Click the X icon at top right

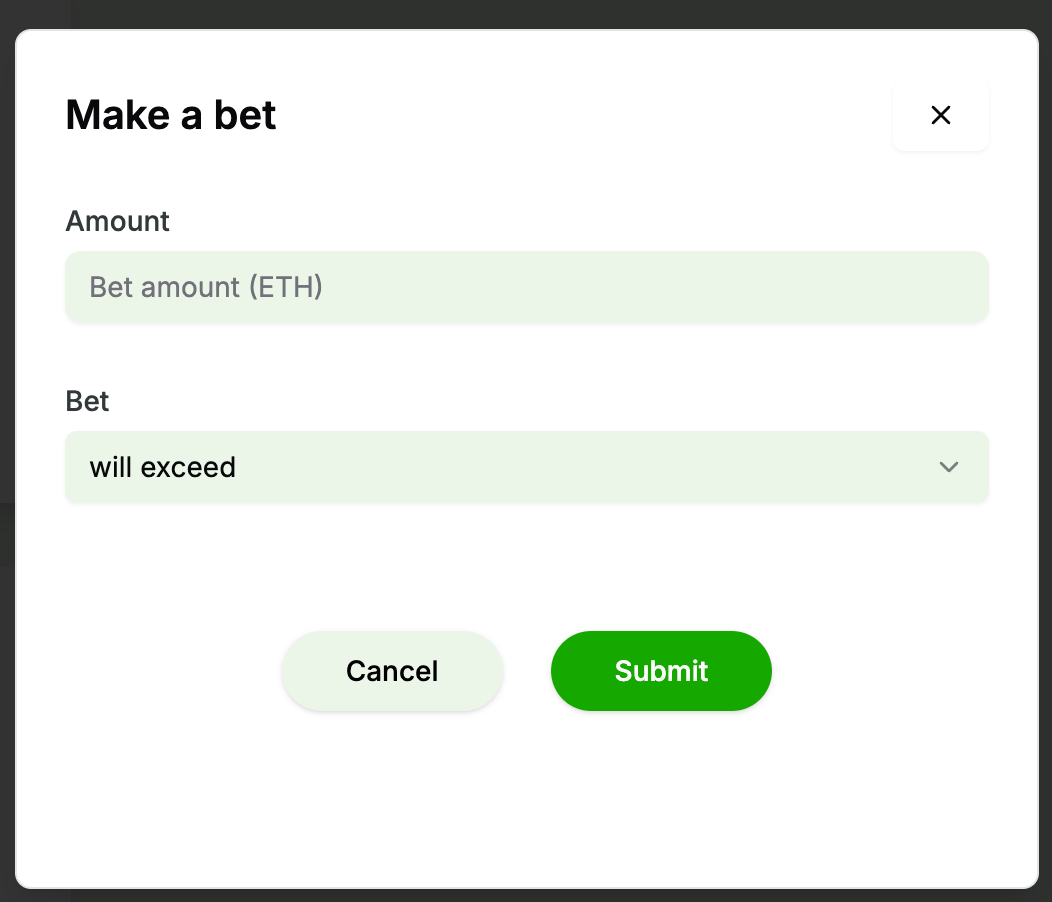pyautogui.click(x=941, y=115)
